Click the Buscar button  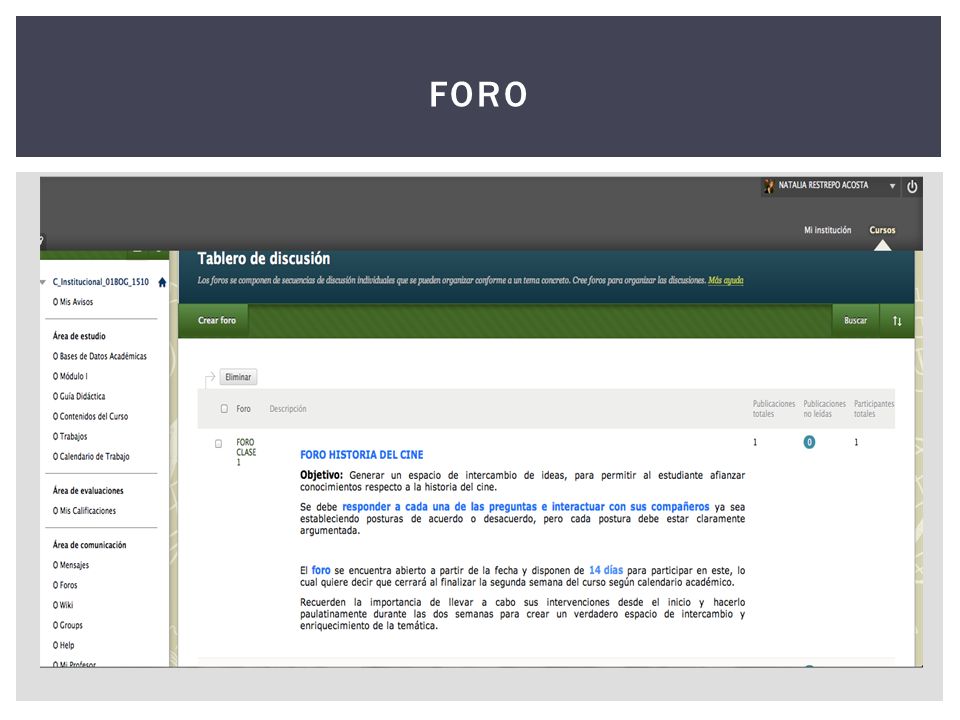point(855,321)
